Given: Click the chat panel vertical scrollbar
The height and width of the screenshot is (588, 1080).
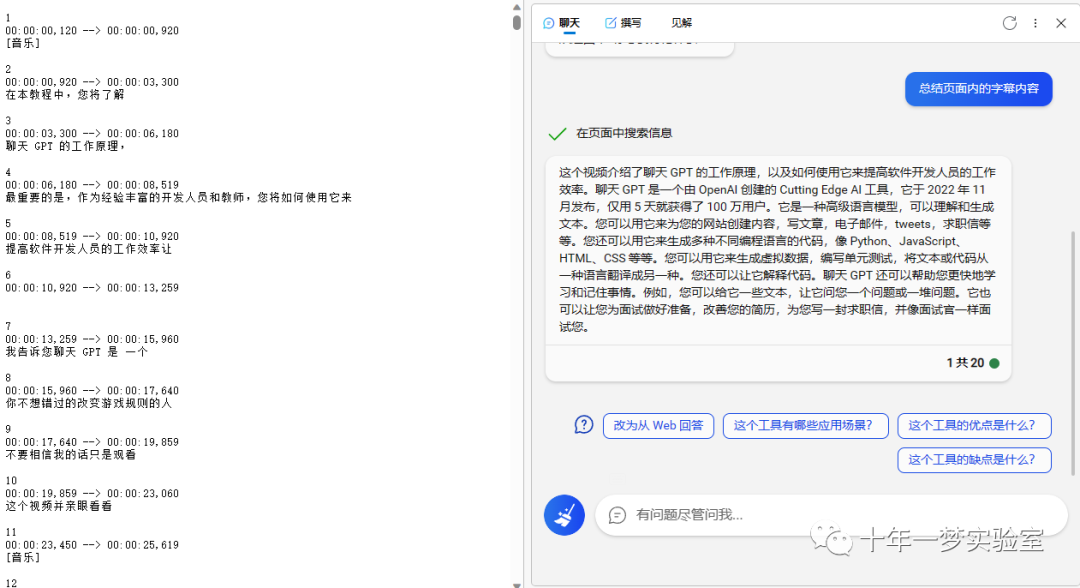Looking at the screenshot, I should (x=1072, y=353).
